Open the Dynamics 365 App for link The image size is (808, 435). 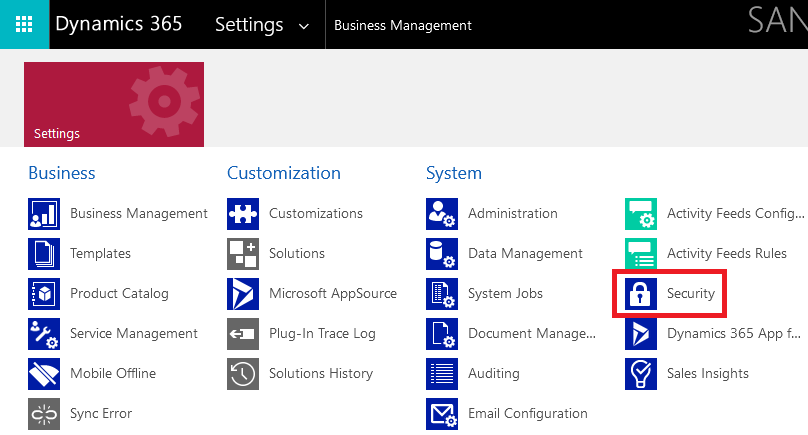(x=734, y=333)
